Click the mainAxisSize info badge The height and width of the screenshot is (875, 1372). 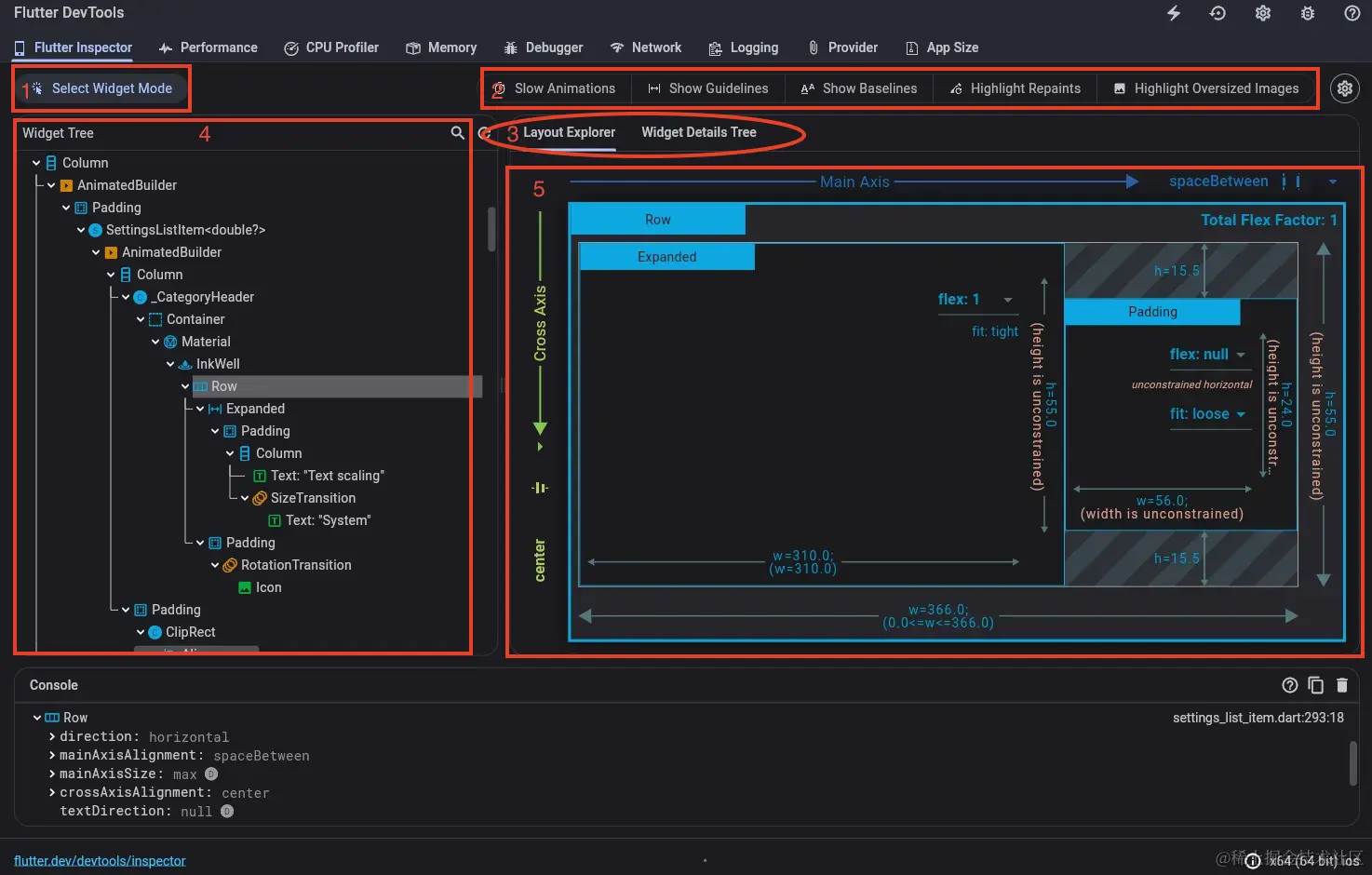211,774
